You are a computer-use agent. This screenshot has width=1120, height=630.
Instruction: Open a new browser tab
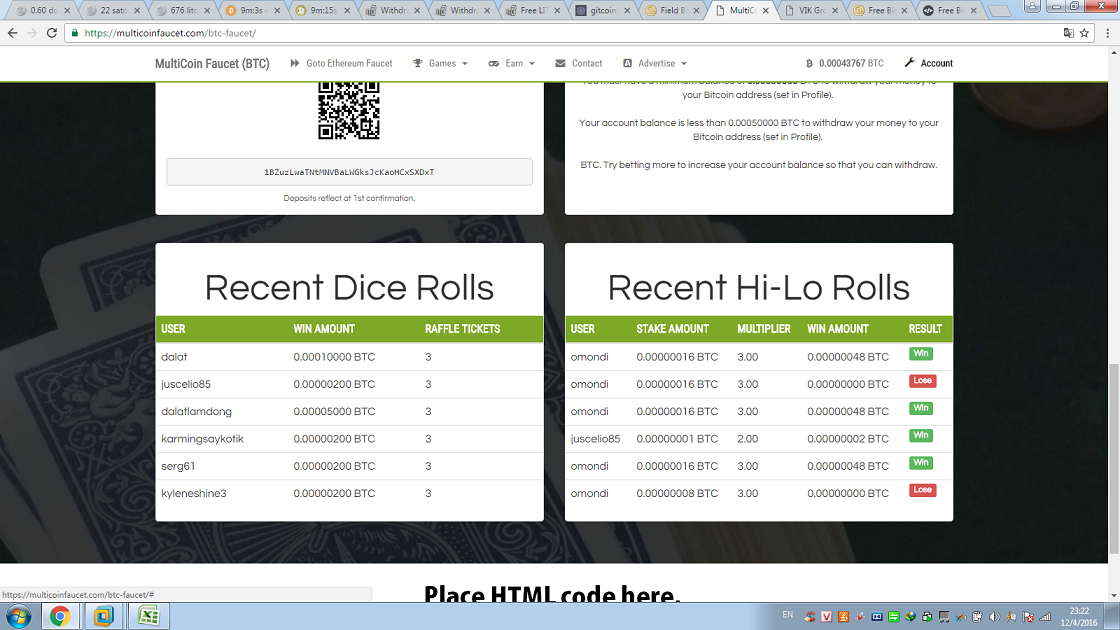999,11
